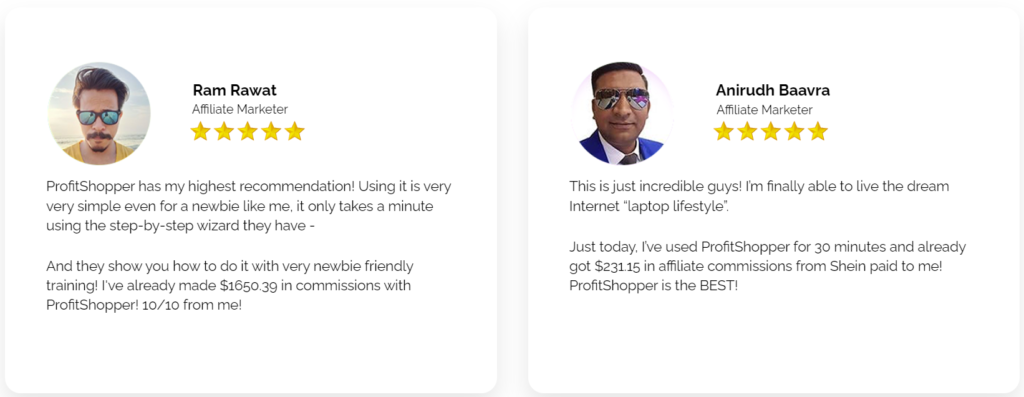1024x397 pixels.
Task: Click Affiliate Marketer label under Ram Rawat
Action: click(x=240, y=110)
